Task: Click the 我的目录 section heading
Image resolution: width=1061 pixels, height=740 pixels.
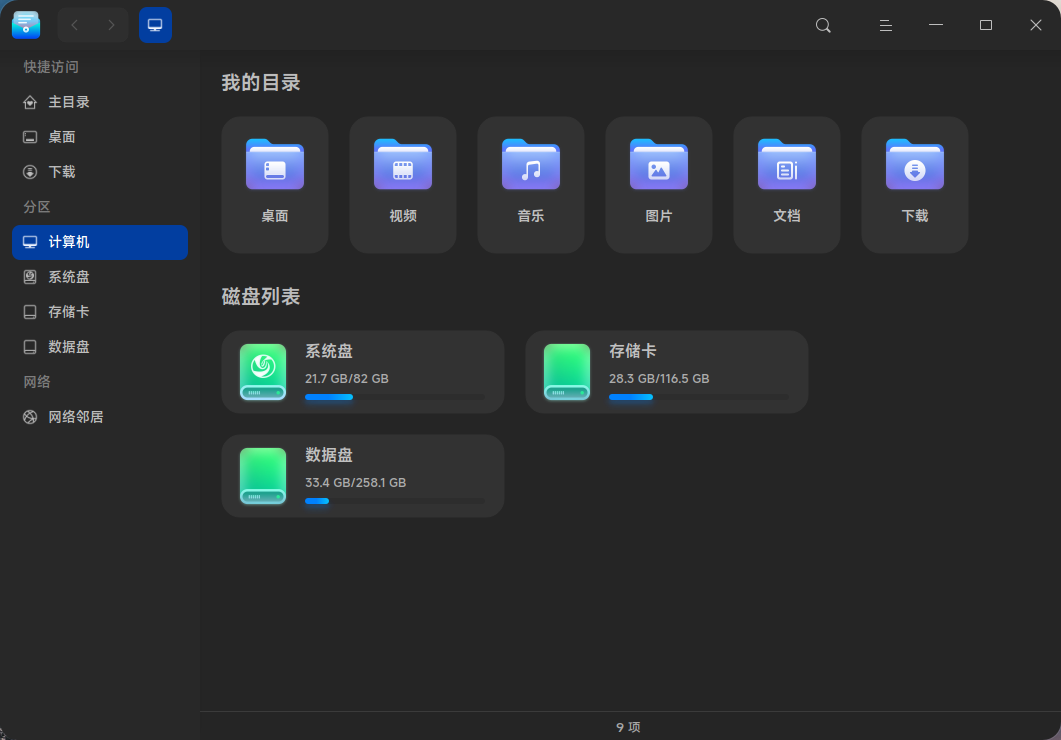Action: point(261,83)
